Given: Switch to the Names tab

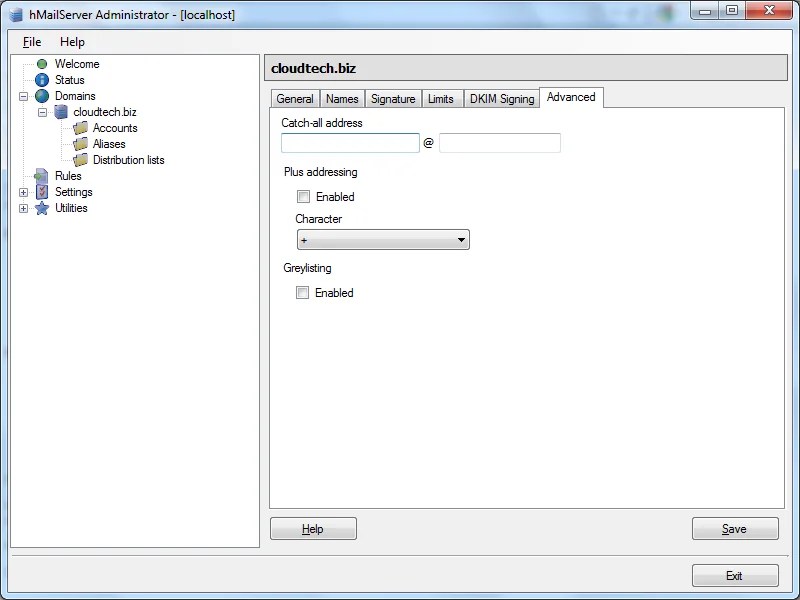Looking at the screenshot, I should pos(342,98).
